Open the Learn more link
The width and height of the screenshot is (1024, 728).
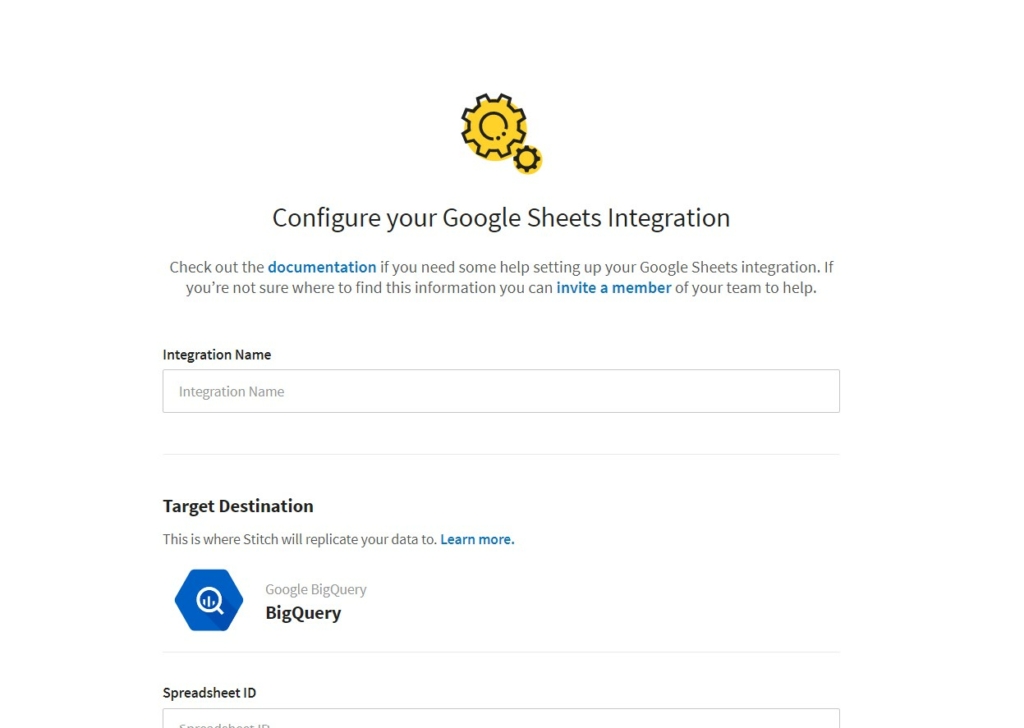tap(477, 539)
